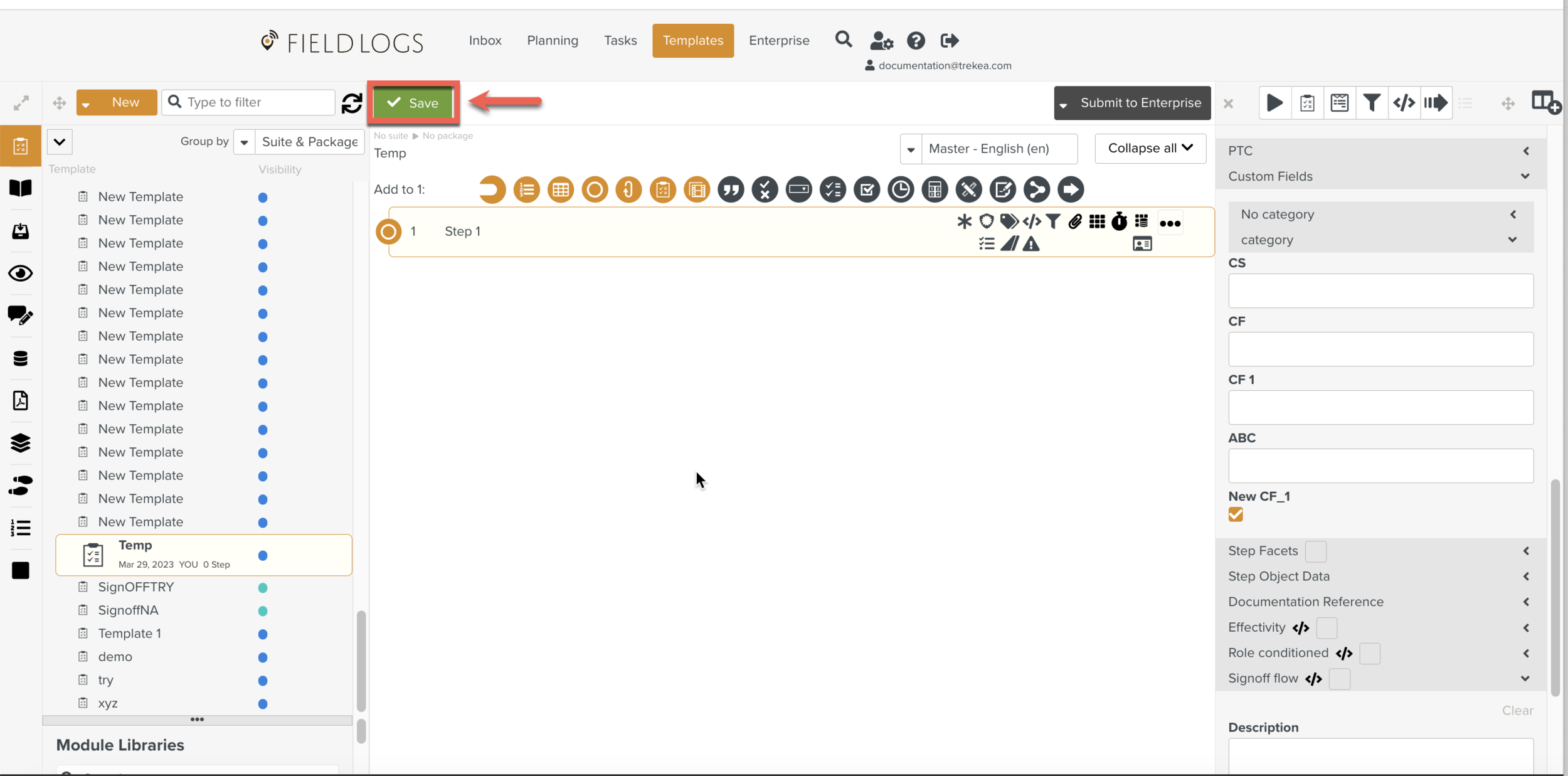Add a clock/time element to Step 1
1568x776 pixels.
click(x=900, y=189)
